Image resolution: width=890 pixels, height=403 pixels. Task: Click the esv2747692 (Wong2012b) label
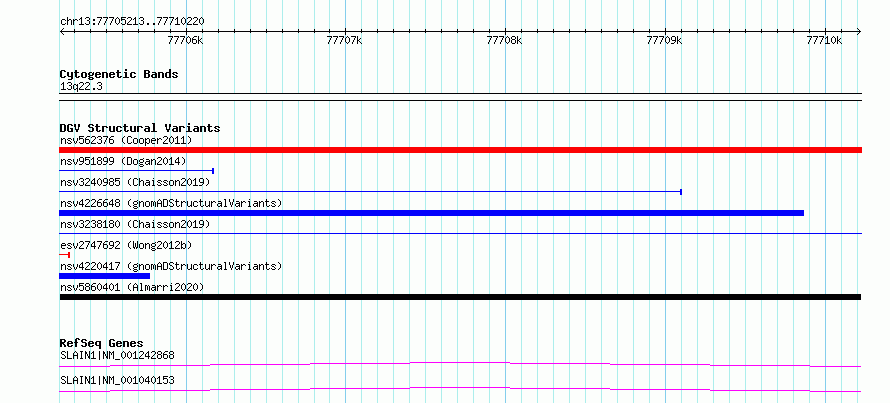[x=126, y=245]
